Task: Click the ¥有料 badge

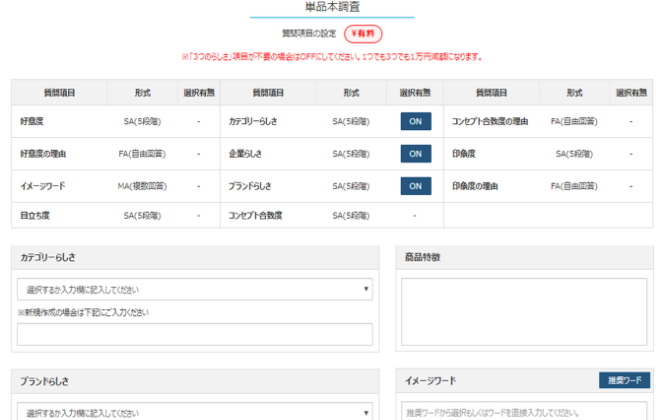Action: coord(363,34)
